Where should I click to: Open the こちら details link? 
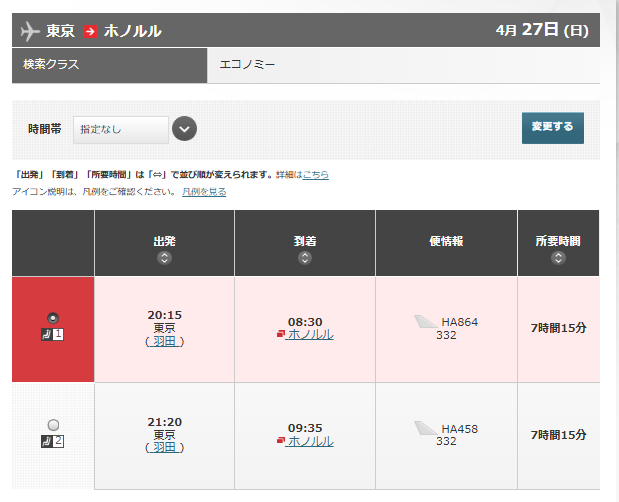point(315,175)
